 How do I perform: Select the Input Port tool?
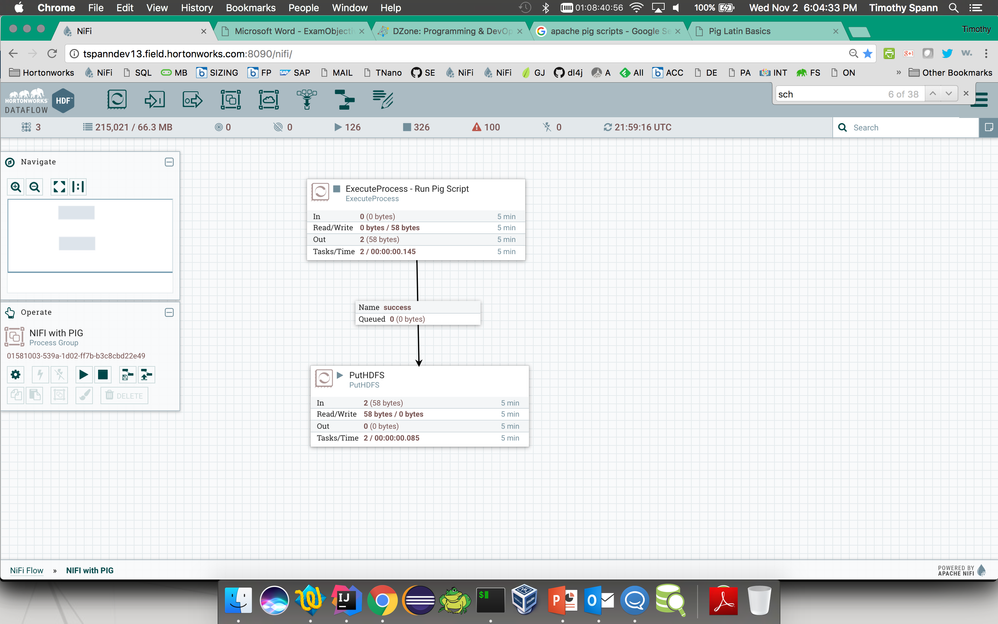pyautogui.click(x=155, y=99)
